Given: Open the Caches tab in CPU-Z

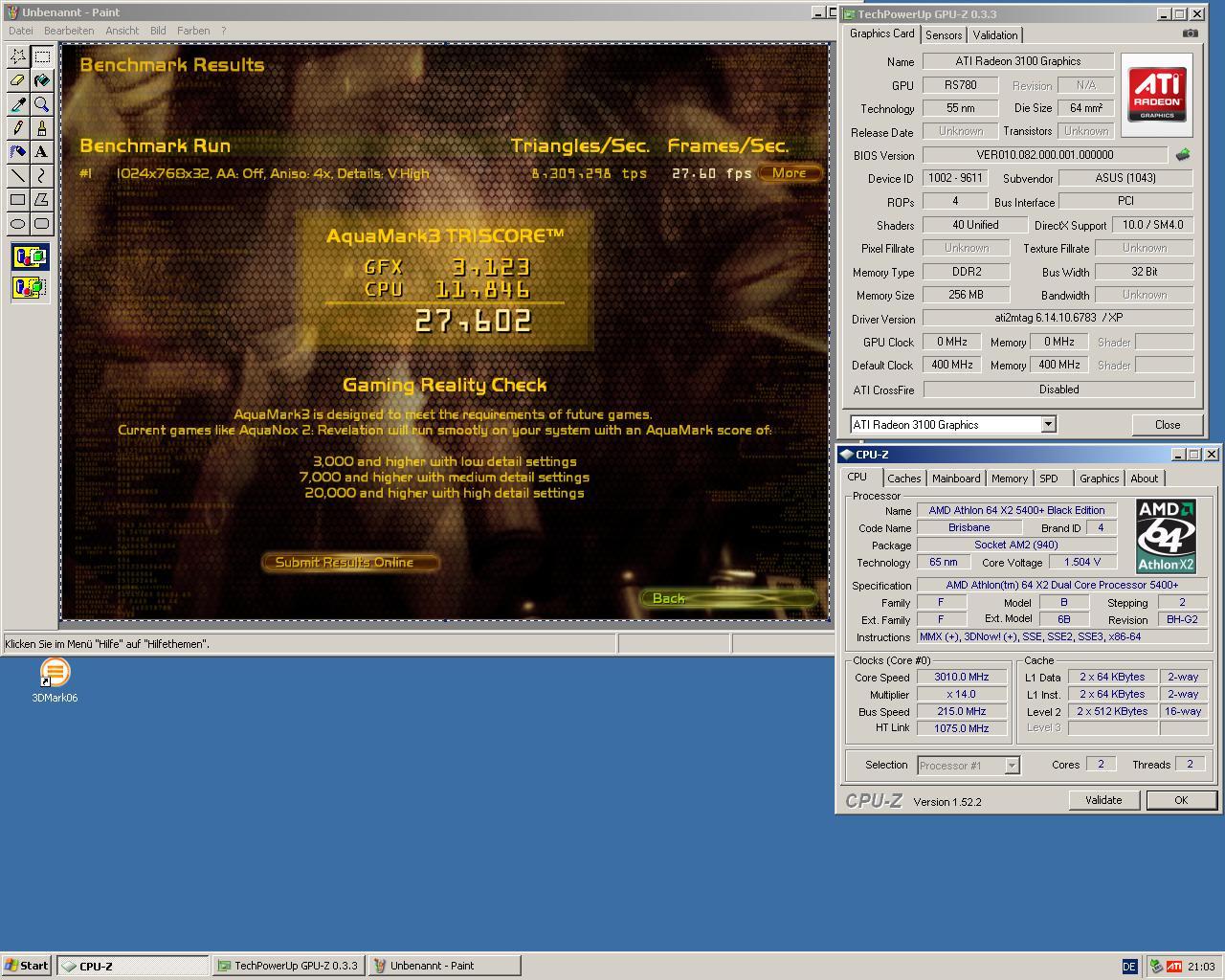Looking at the screenshot, I should click(x=903, y=479).
